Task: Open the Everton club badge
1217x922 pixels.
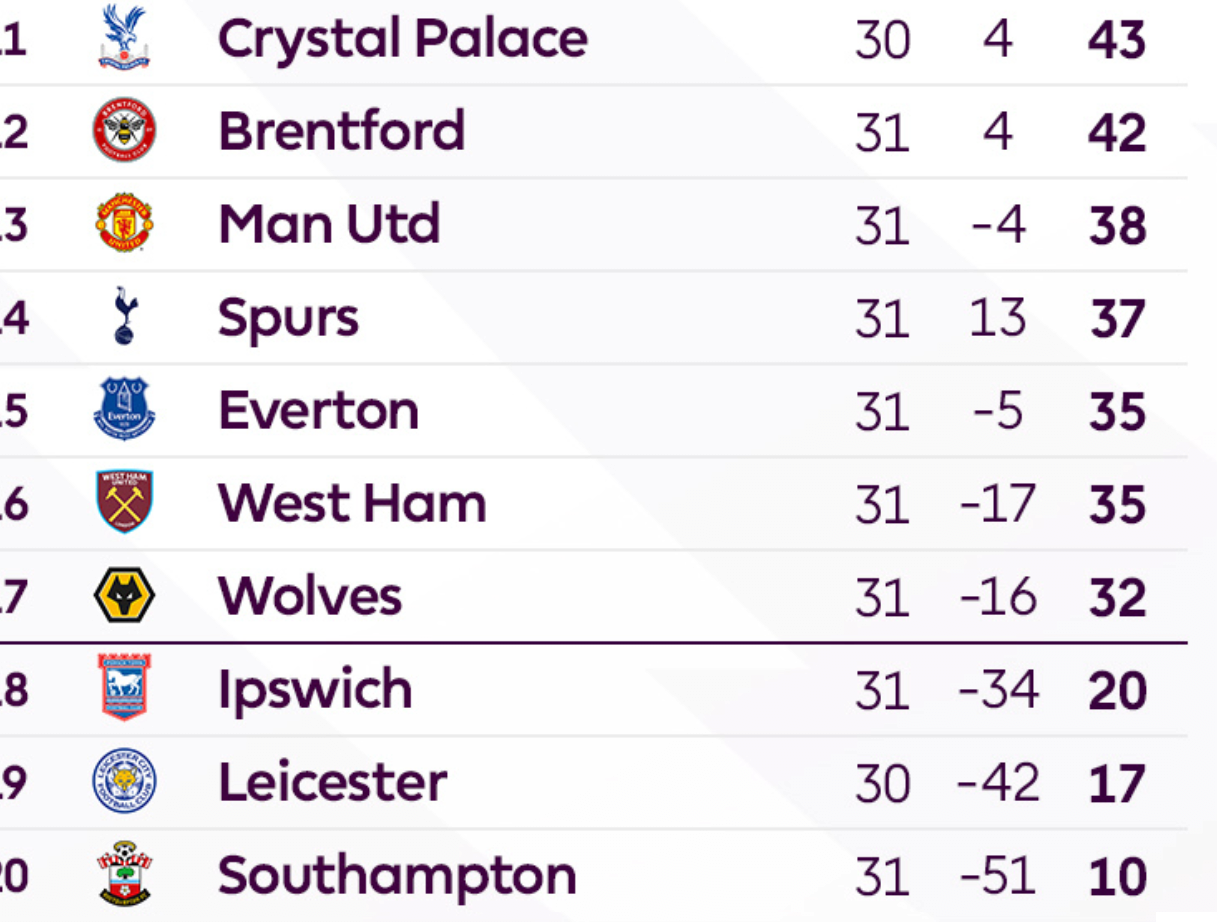Action: pyautogui.click(x=124, y=409)
